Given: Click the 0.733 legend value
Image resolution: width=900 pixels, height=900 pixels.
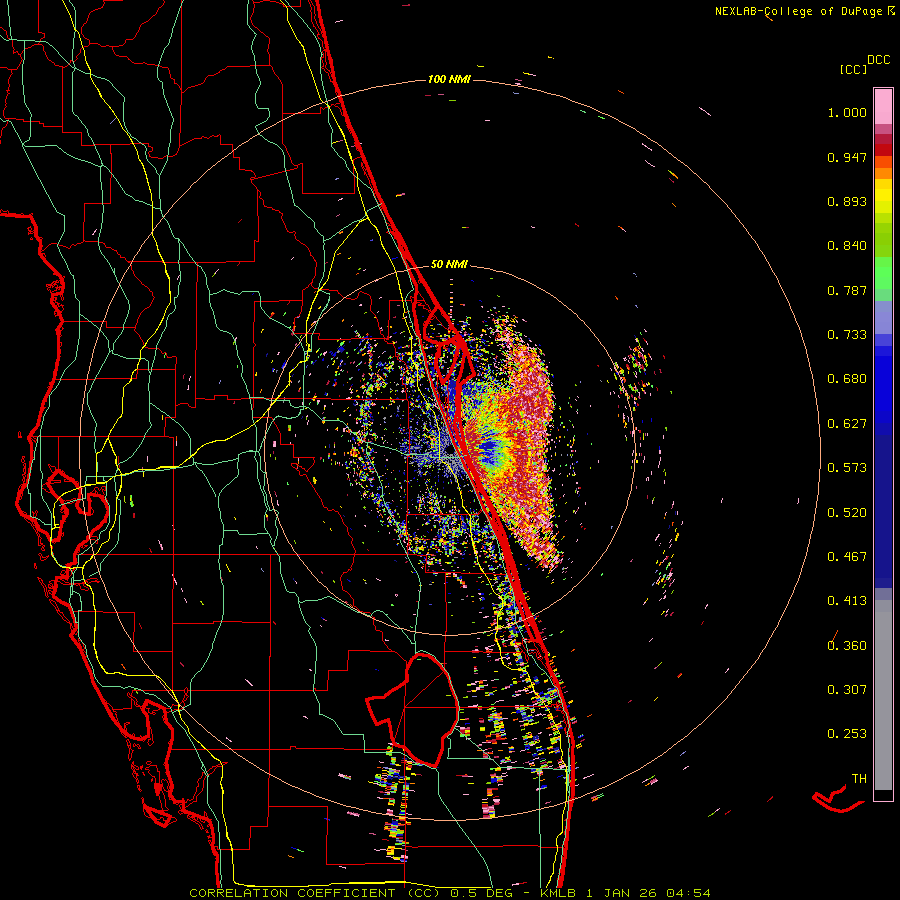Looking at the screenshot, I should pyautogui.click(x=847, y=335).
